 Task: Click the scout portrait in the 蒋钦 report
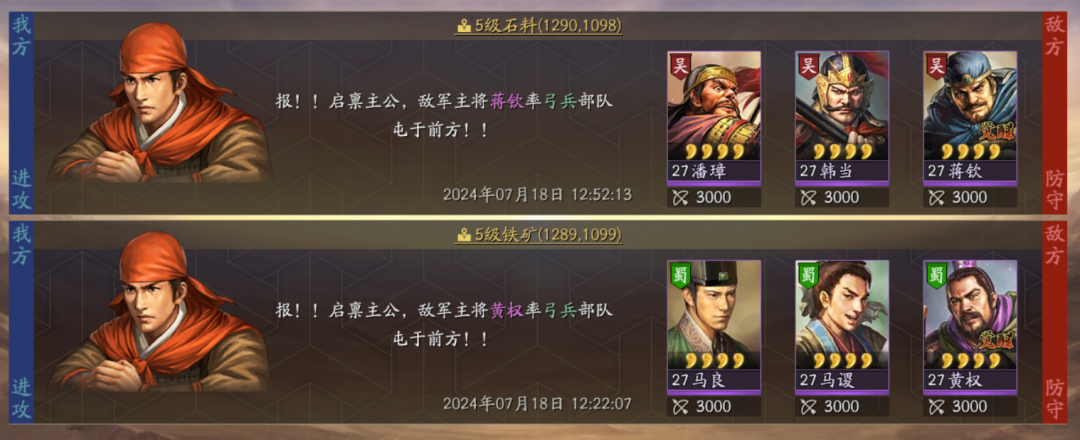[160, 103]
